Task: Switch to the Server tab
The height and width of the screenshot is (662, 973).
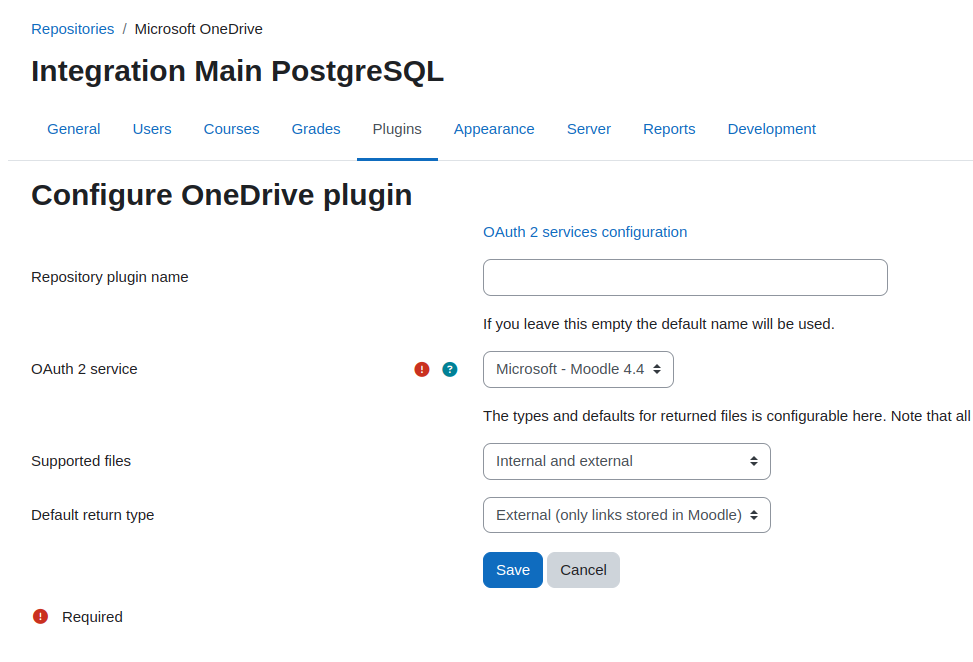Action: click(589, 129)
